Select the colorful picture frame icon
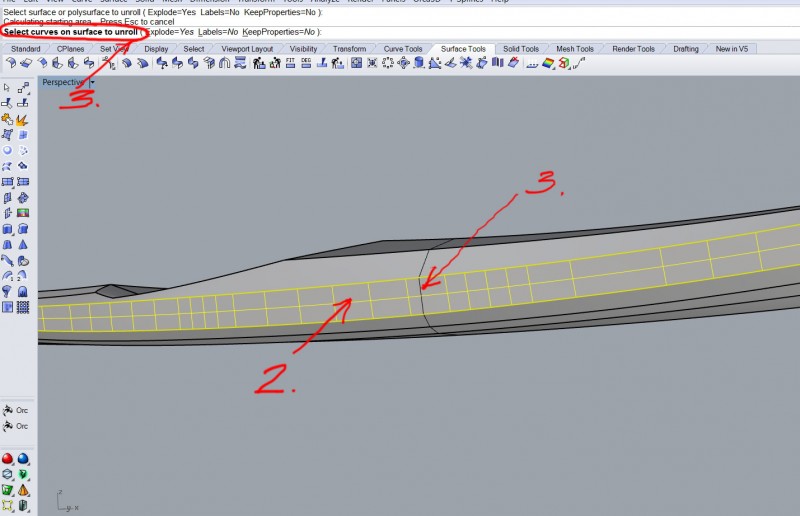This screenshot has width=800, height=516. coord(23,213)
